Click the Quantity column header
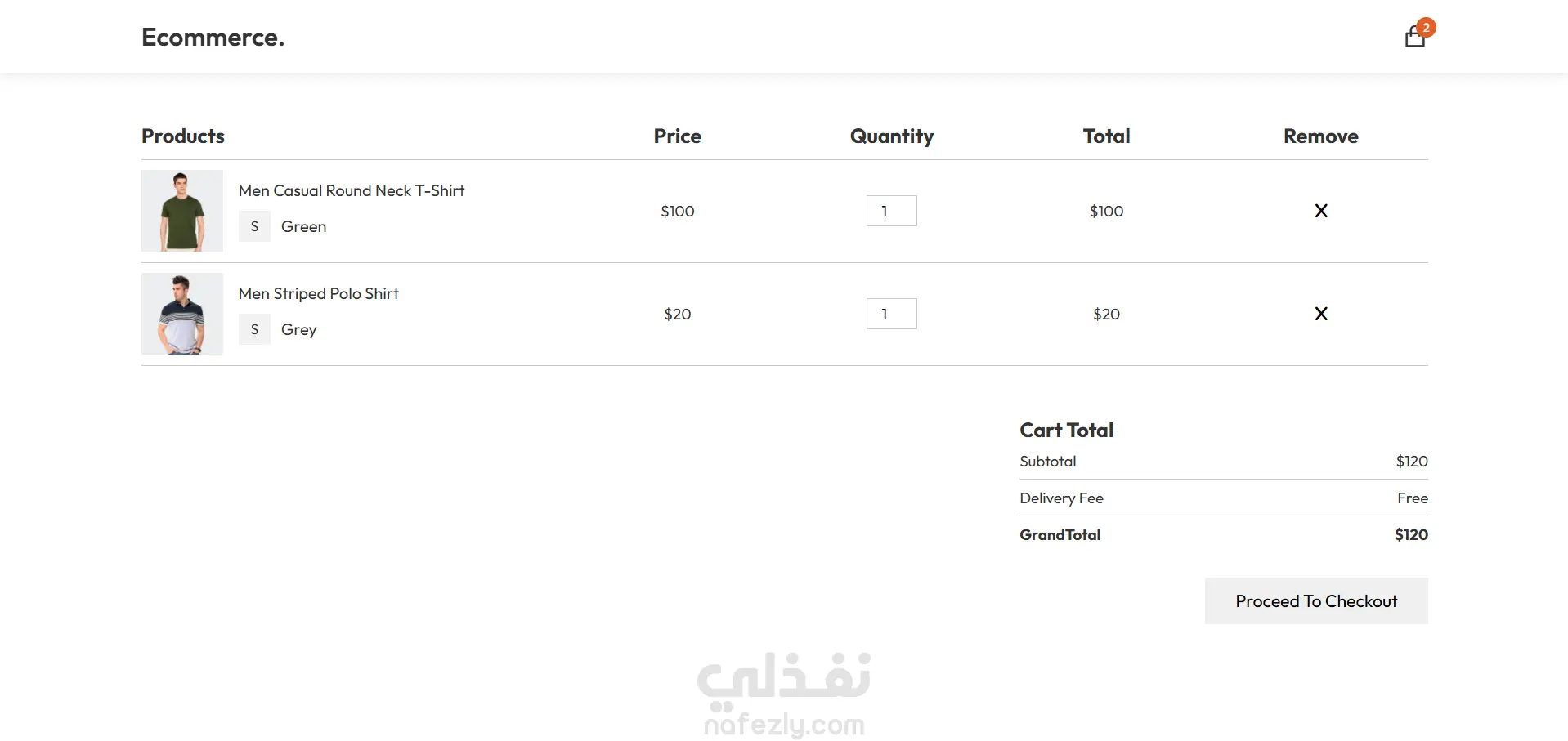The width and height of the screenshot is (1568, 741). click(892, 136)
